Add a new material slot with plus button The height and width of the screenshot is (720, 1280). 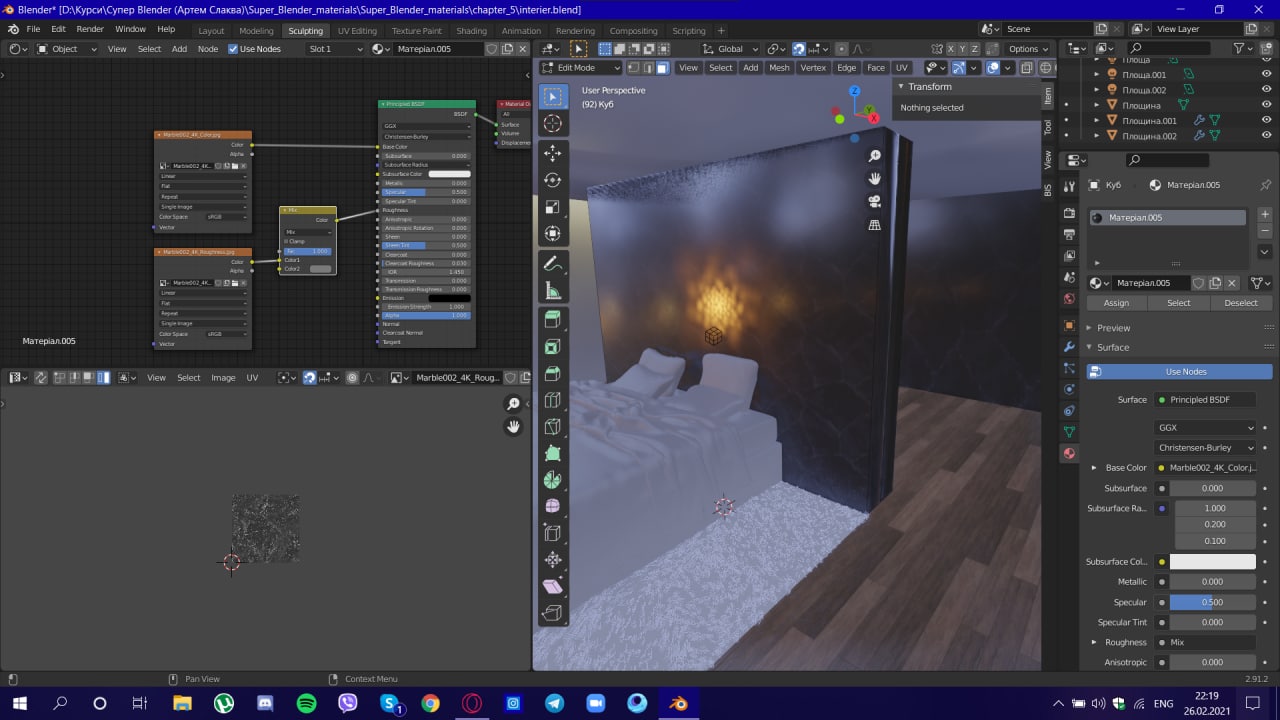[1264, 214]
